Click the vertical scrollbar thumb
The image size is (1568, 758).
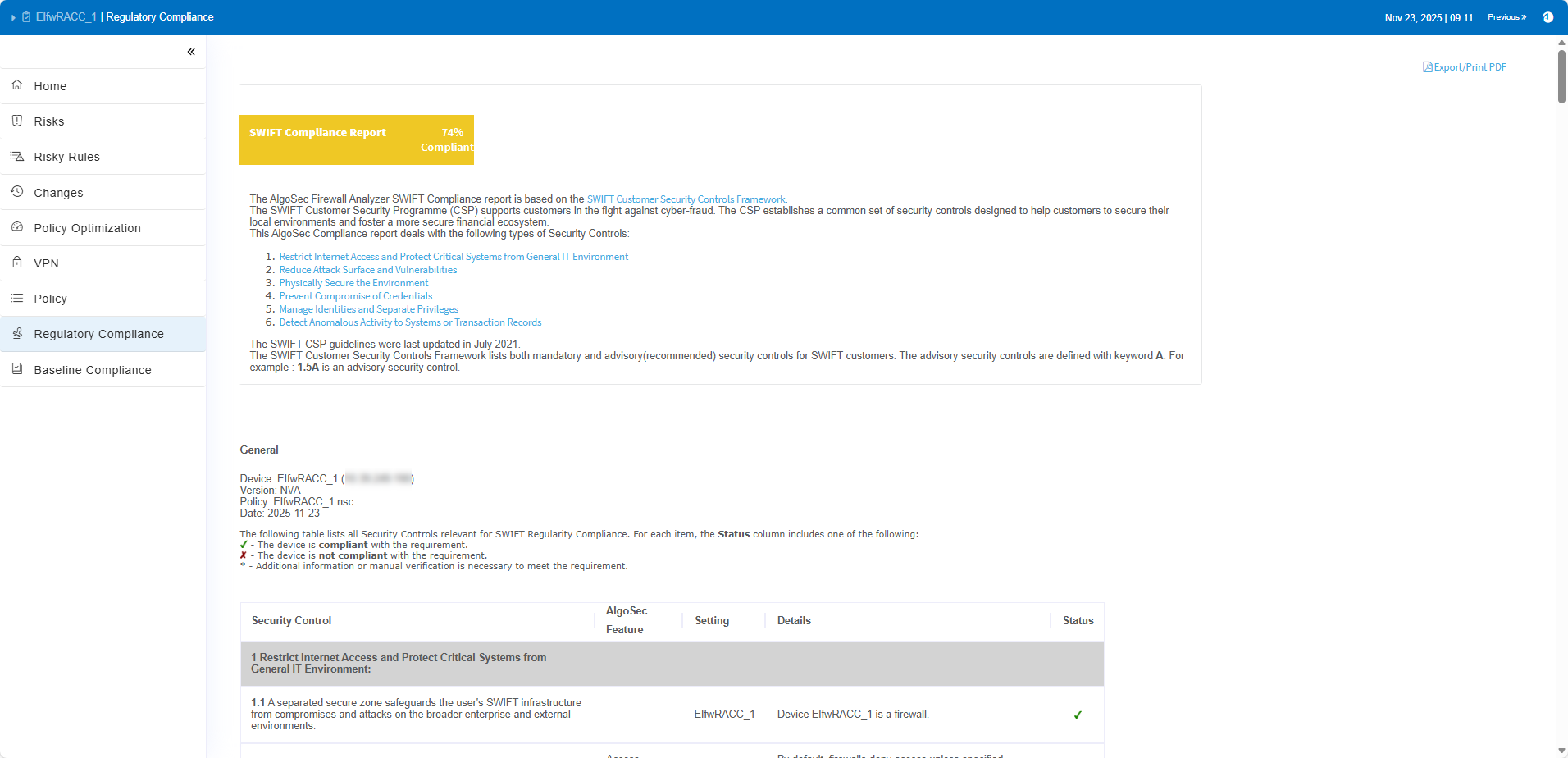(1561, 76)
